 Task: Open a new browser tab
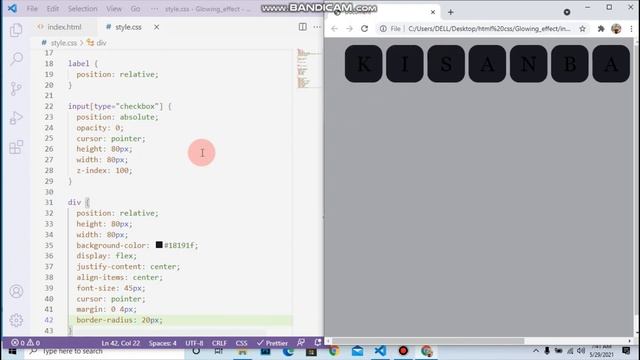point(451,12)
